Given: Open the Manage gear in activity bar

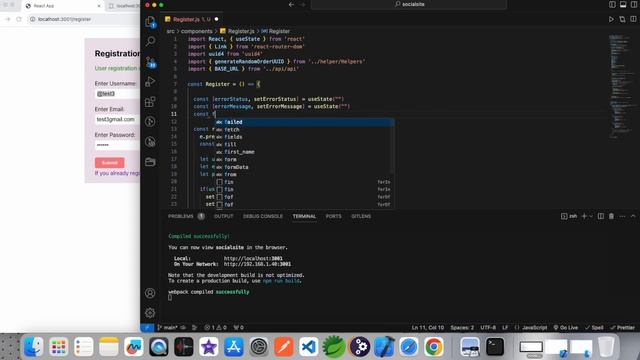Looking at the screenshot, I should pyautogui.click(x=150, y=313).
